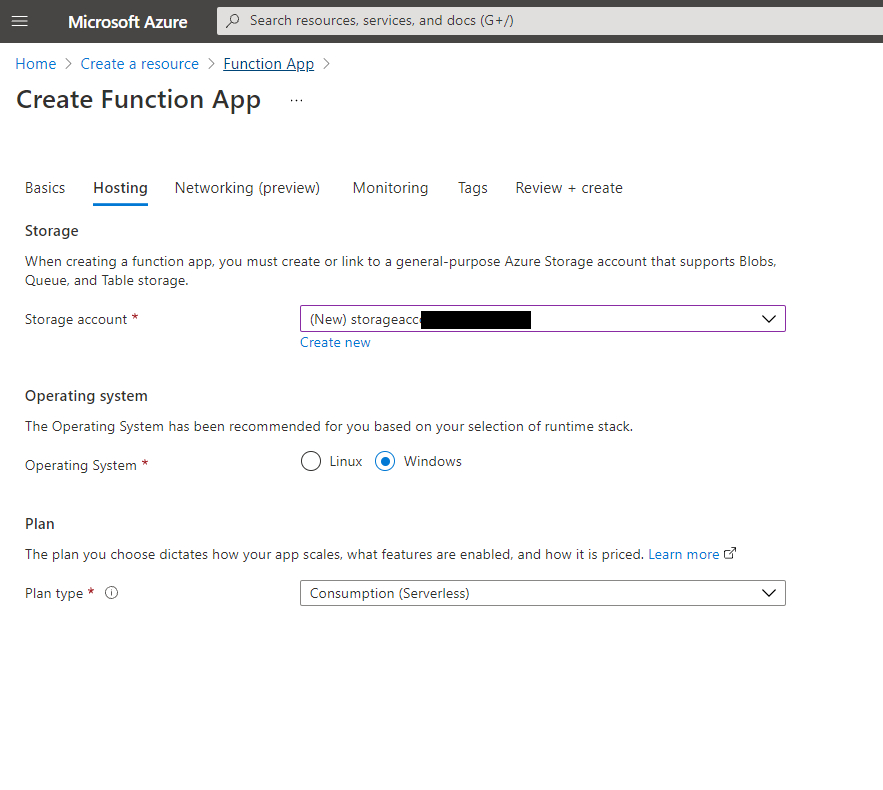The height and width of the screenshot is (790, 883).
Task: Open the Networking (preview) tab
Action: pyautogui.click(x=247, y=188)
